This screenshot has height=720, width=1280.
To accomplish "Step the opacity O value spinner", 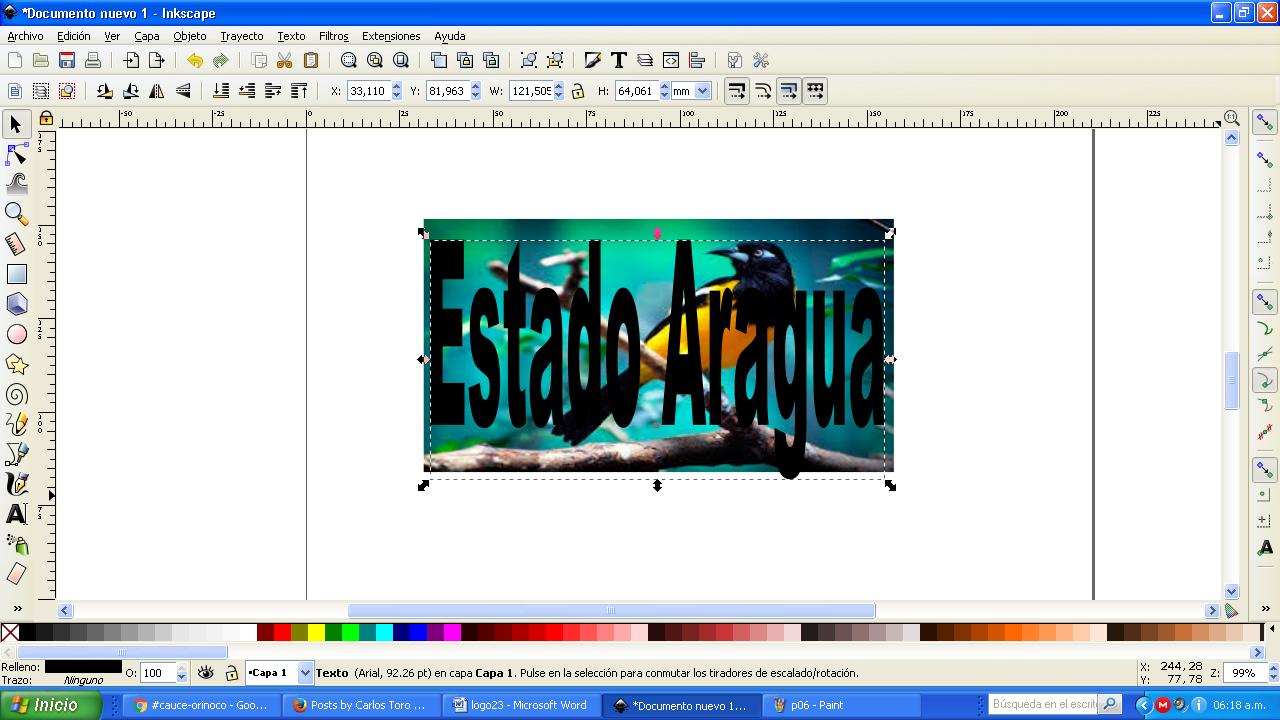I will click(181, 674).
